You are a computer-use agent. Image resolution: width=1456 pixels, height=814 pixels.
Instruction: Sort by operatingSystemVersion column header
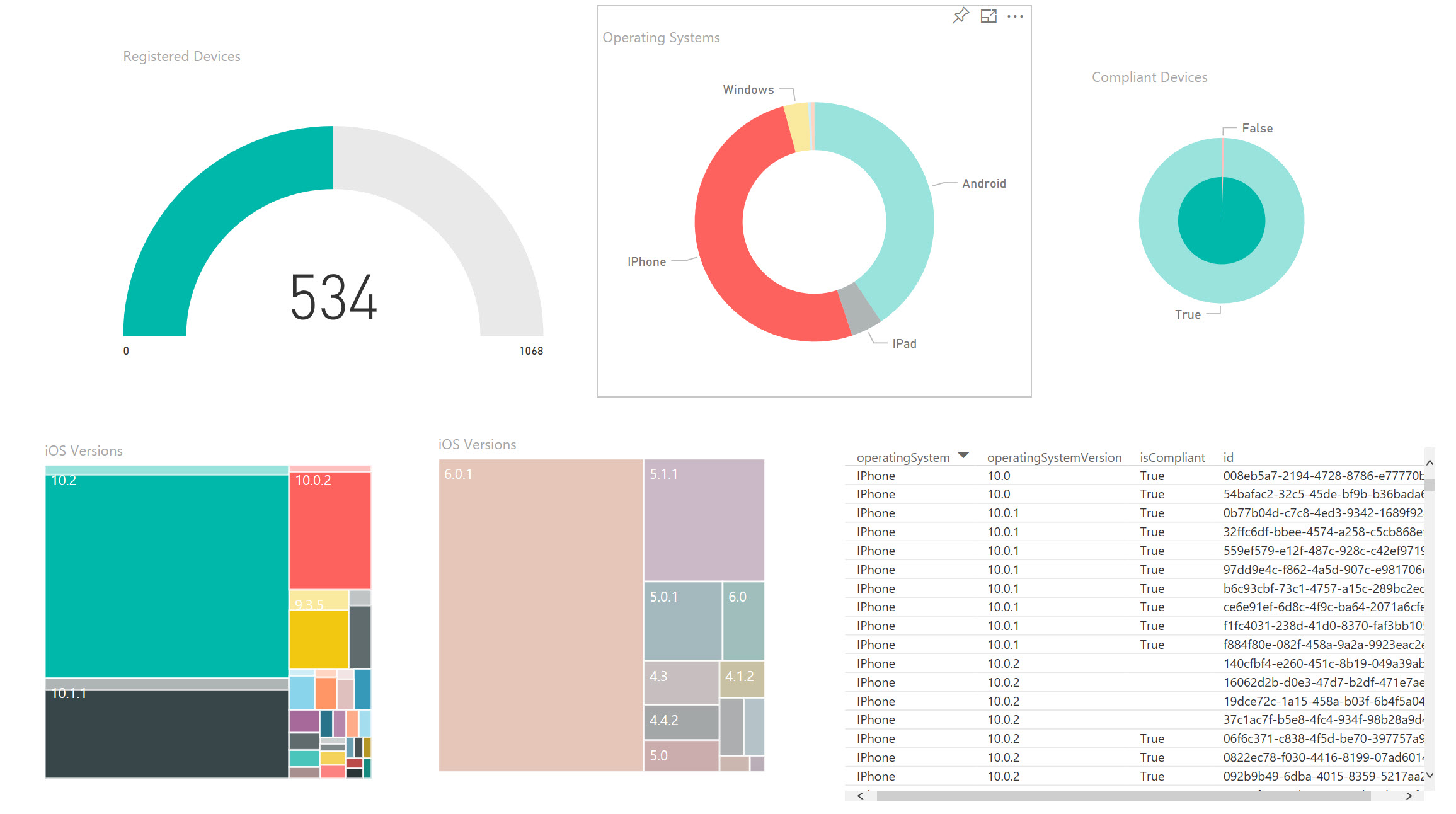pyautogui.click(x=1053, y=457)
